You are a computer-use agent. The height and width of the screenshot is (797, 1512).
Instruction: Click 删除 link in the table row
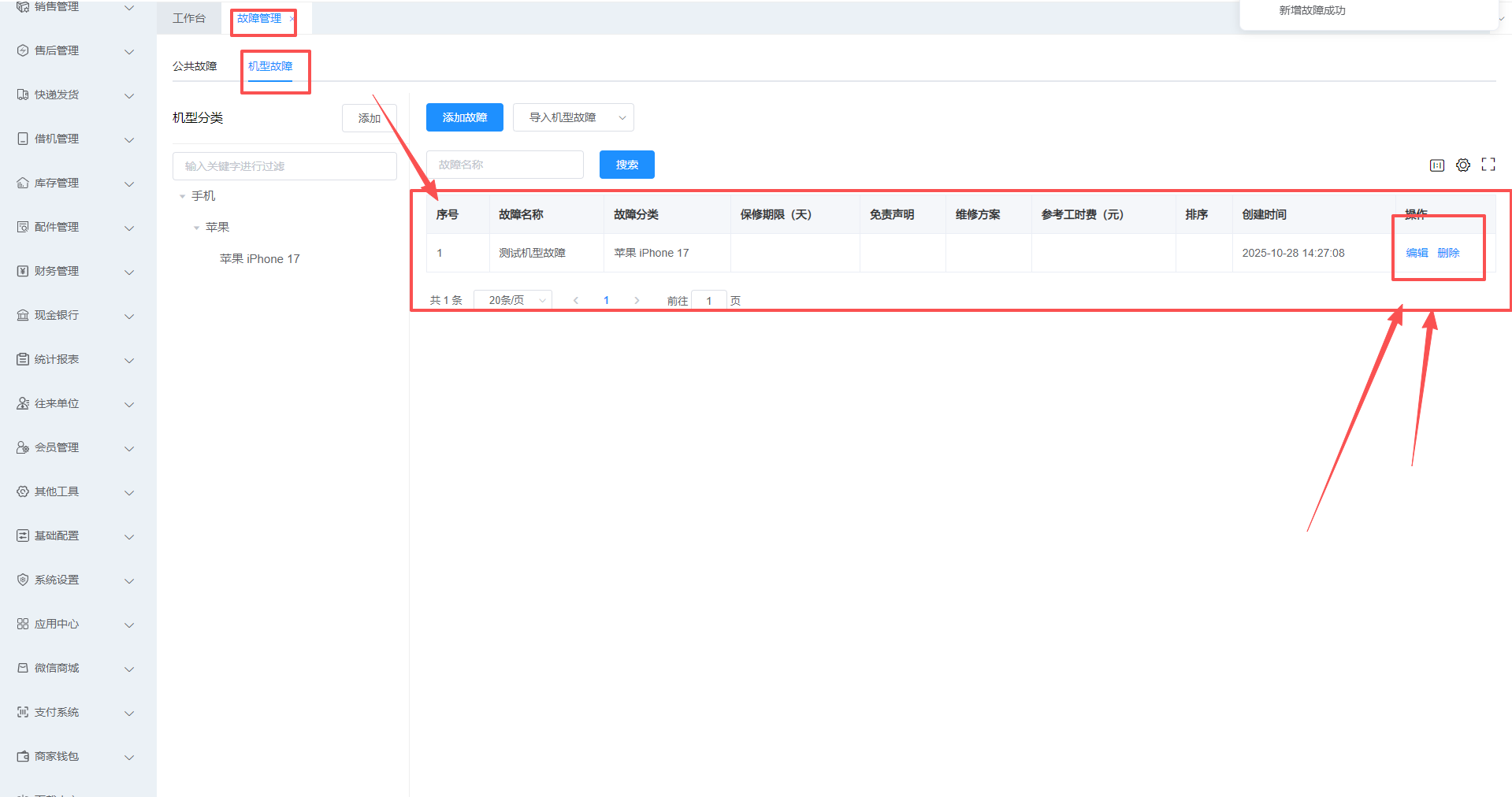[x=1448, y=253]
